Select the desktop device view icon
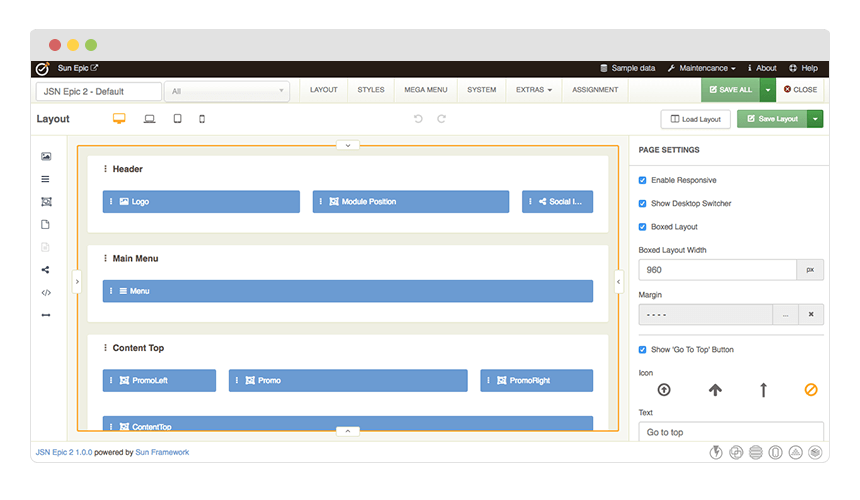 coord(119,119)
